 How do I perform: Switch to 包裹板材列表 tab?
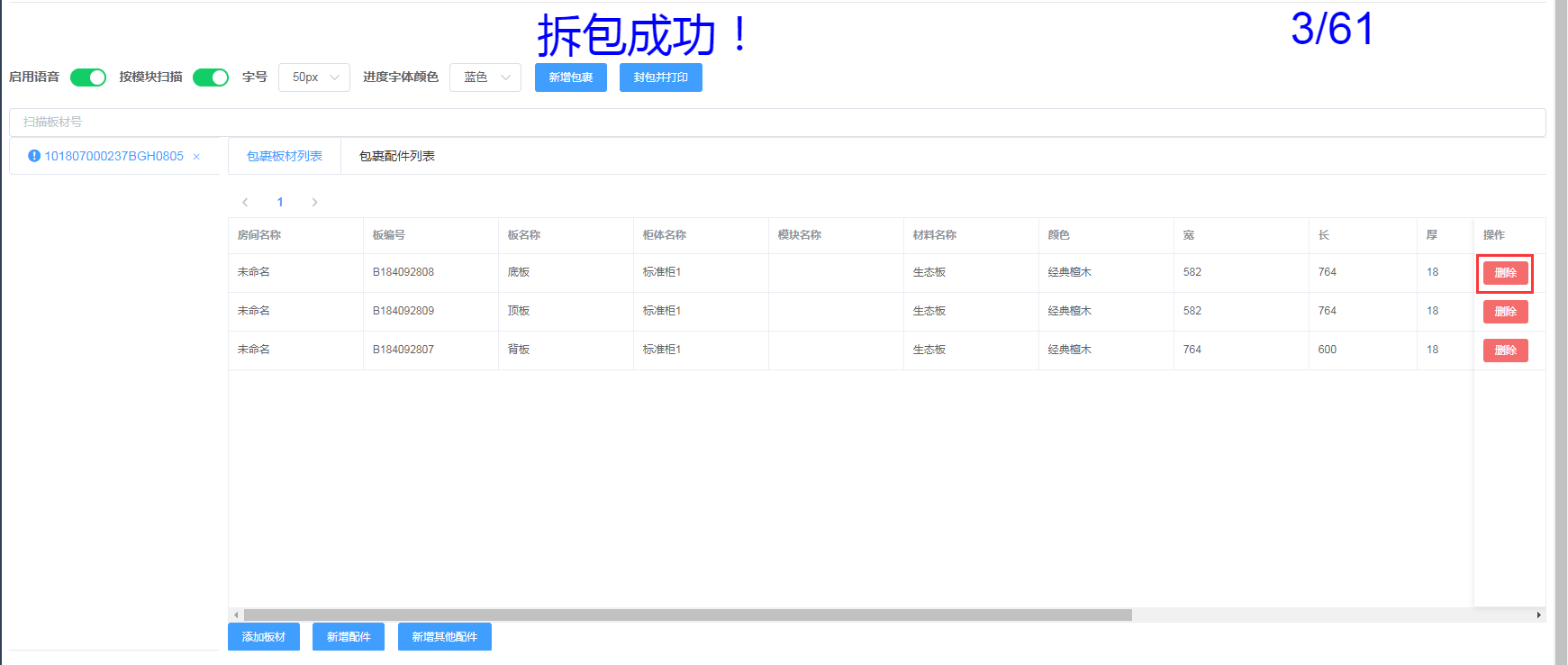click(285, 156)
